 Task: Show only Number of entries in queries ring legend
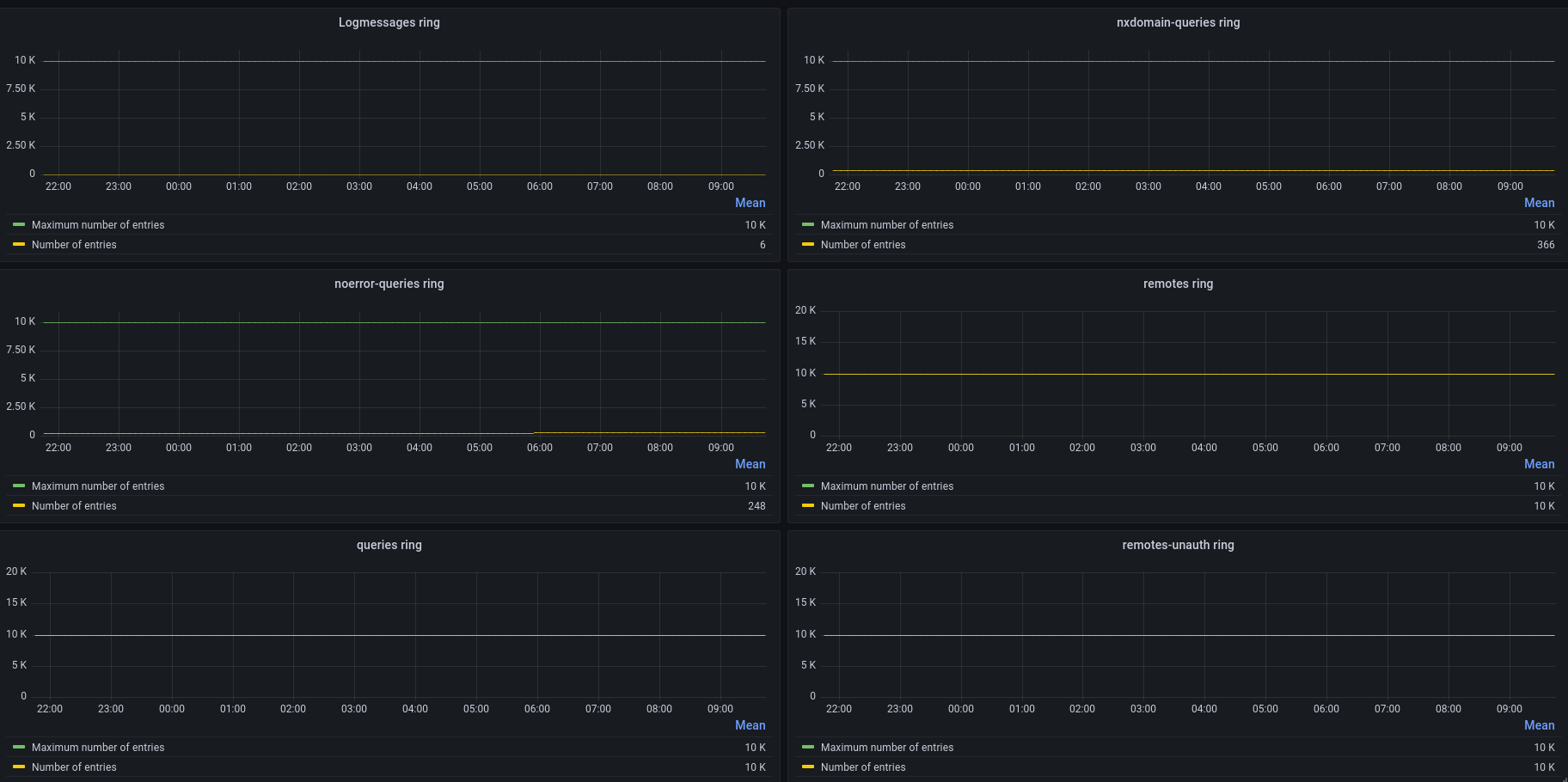(74, 767)
